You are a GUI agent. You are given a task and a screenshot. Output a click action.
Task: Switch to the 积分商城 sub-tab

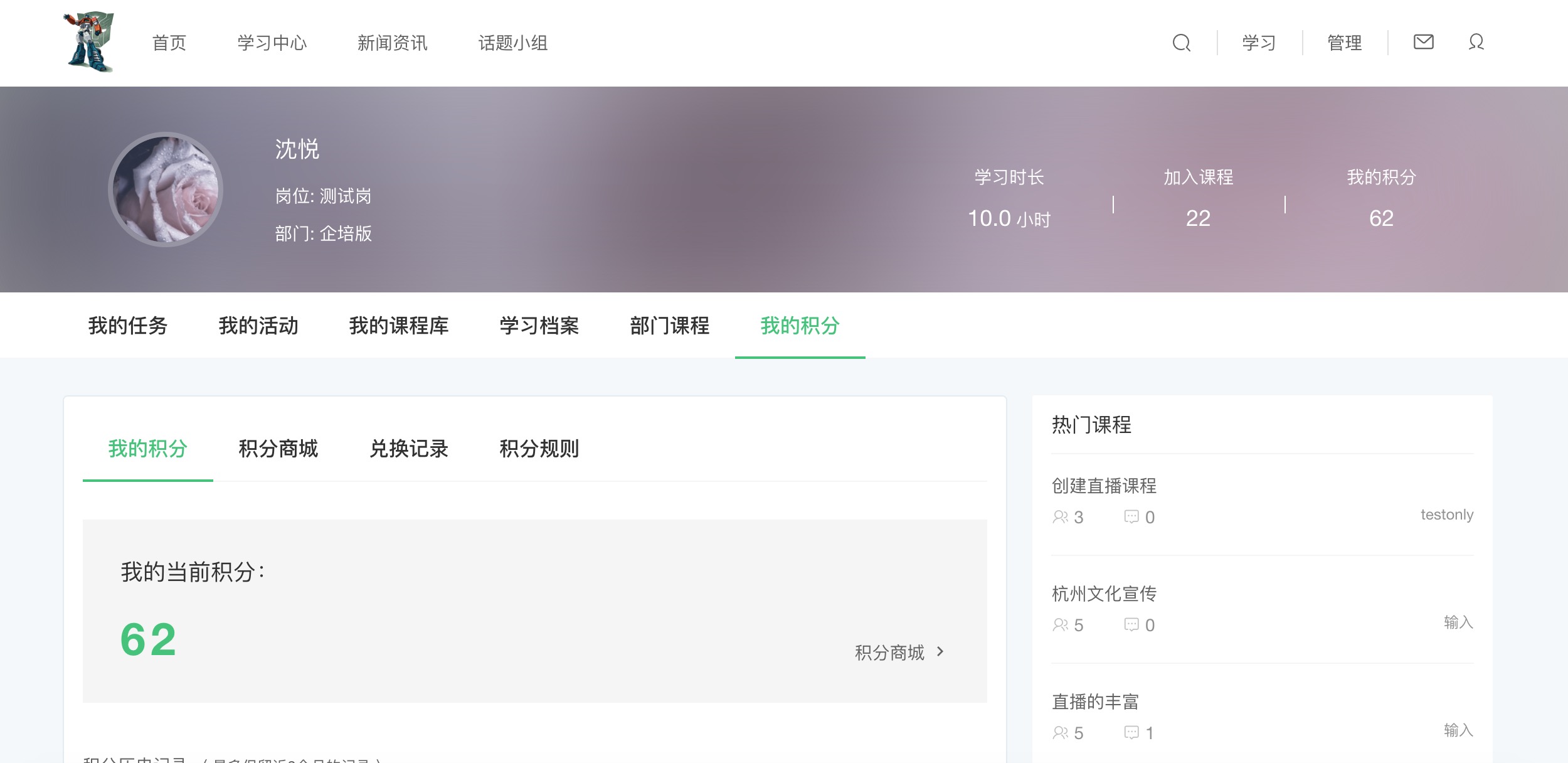(x=278, y=449)
